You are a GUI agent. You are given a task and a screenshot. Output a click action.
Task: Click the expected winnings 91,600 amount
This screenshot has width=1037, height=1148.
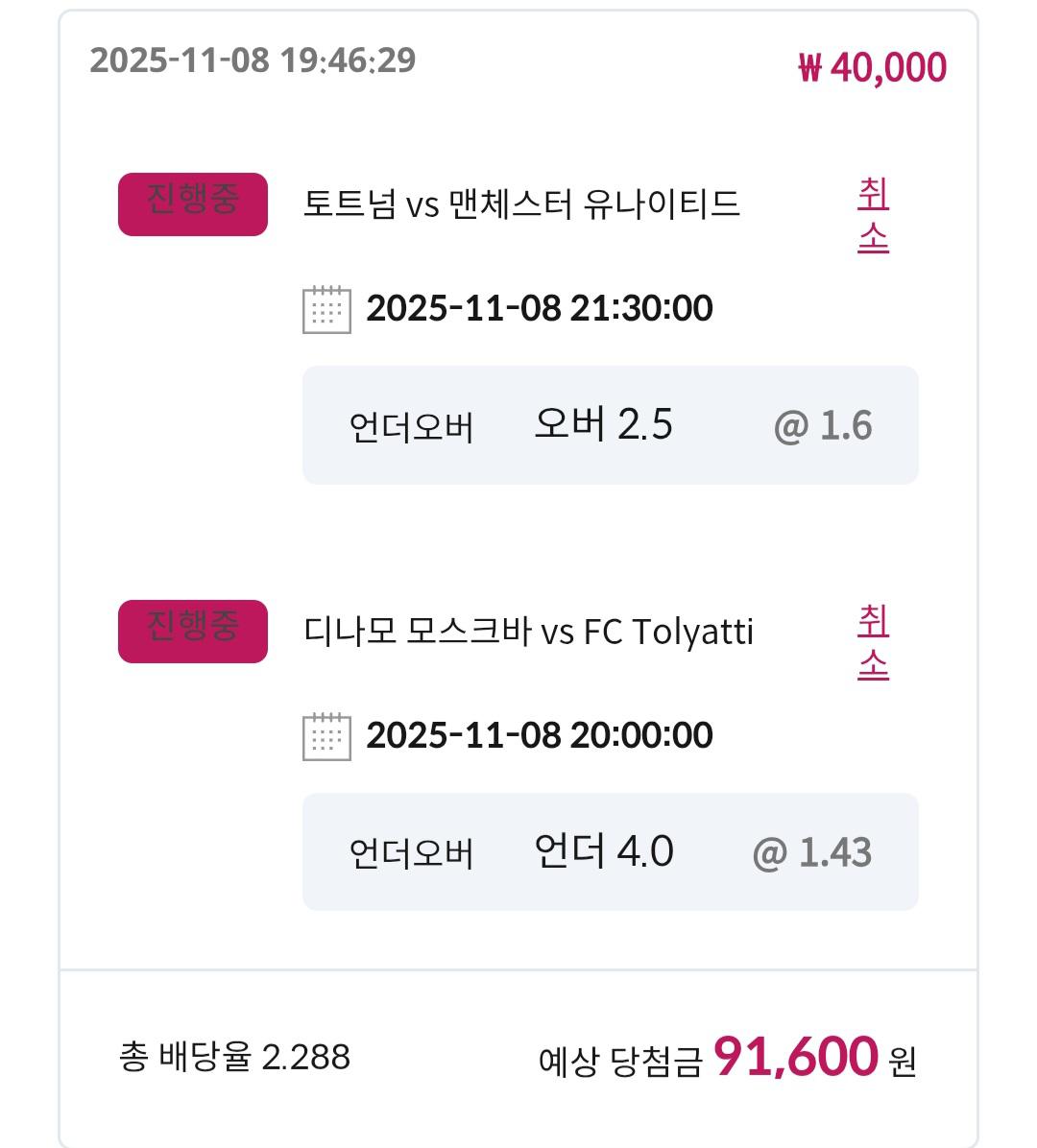coord(796,1057)
